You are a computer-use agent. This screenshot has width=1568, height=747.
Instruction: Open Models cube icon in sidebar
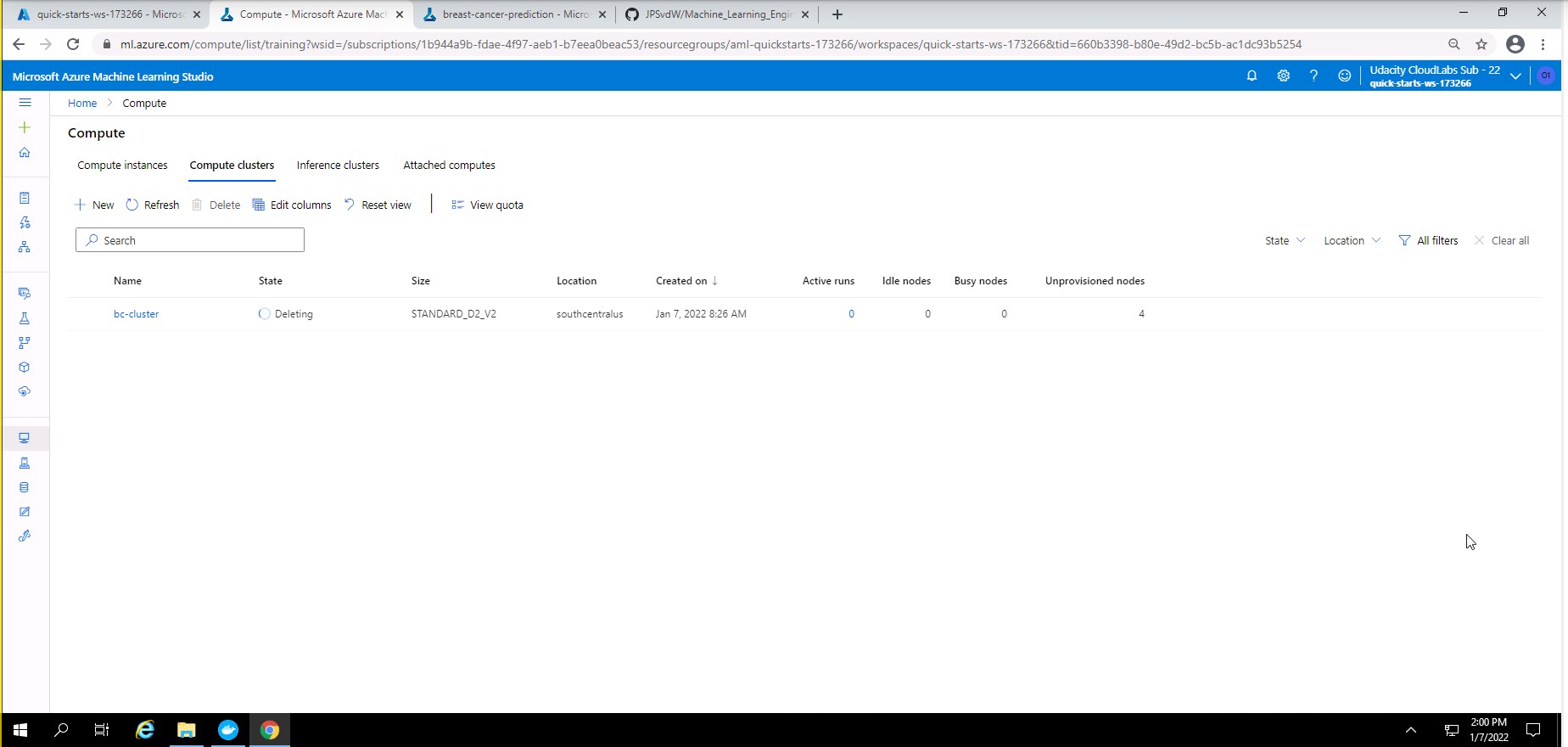(x=25, y=368)
